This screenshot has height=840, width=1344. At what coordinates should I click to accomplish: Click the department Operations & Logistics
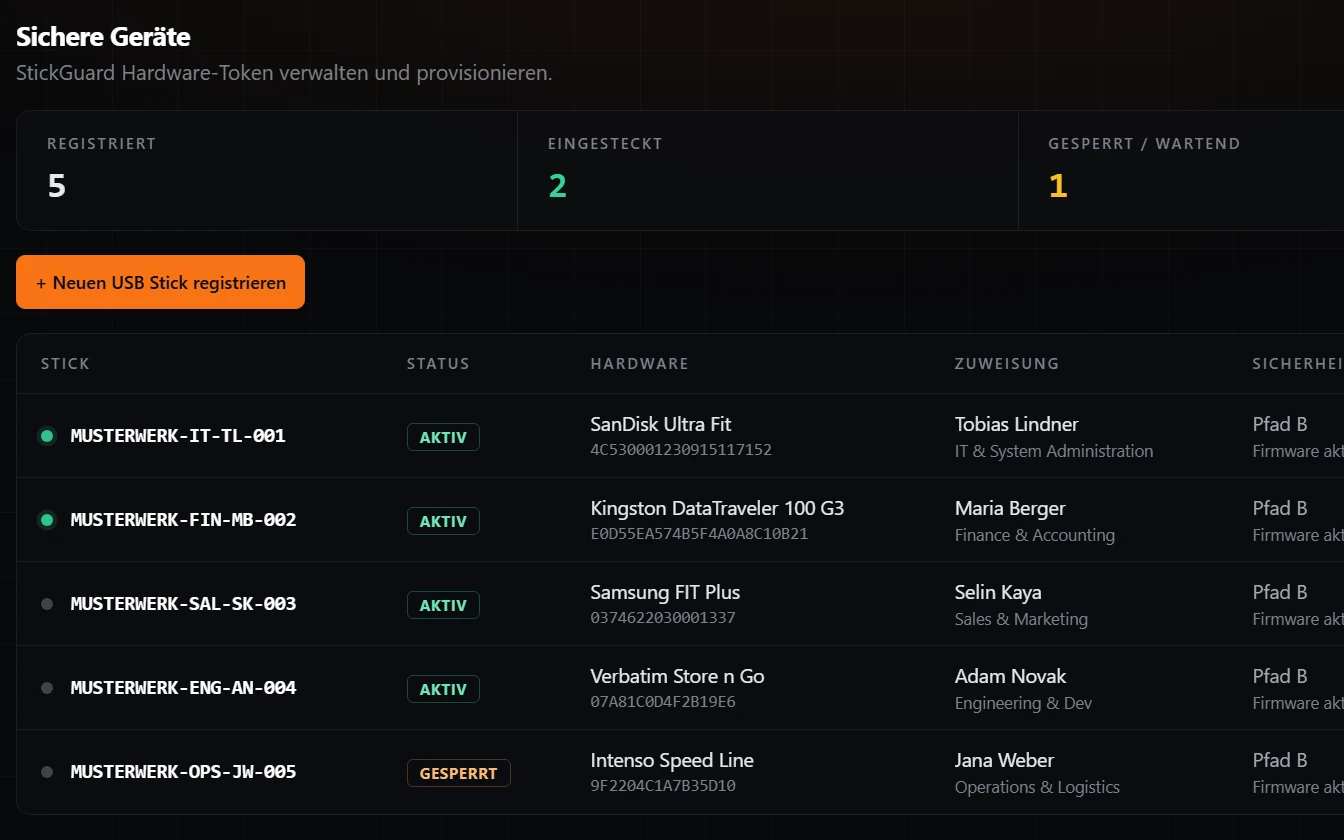1037,787
